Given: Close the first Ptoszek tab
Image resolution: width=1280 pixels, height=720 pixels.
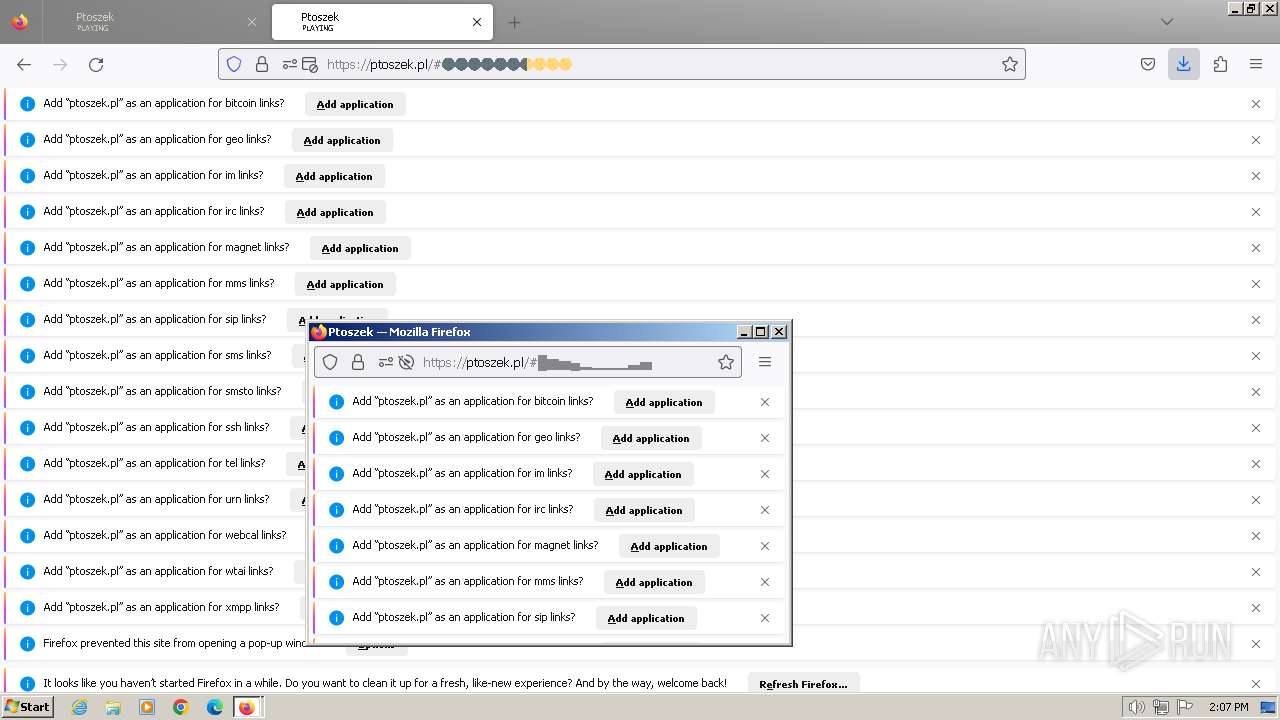Looking at the screenshot, I should [x=251, y=22].
